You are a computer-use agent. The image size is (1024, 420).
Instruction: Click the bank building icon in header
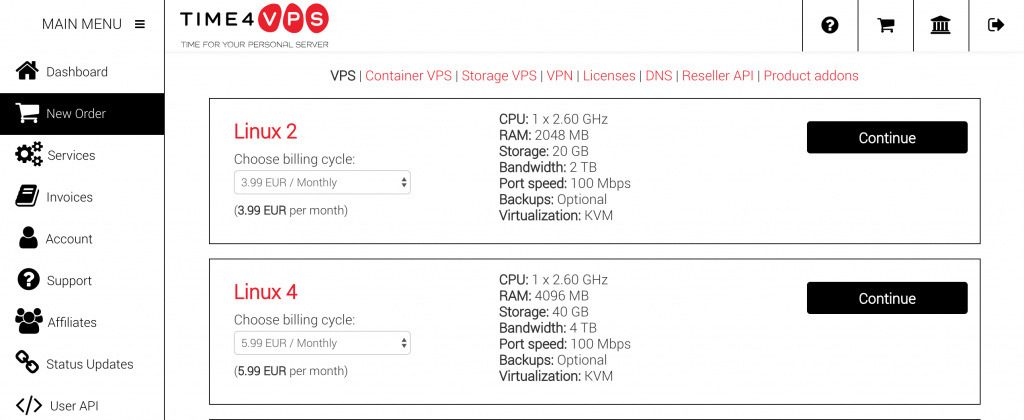pos(940,25)
